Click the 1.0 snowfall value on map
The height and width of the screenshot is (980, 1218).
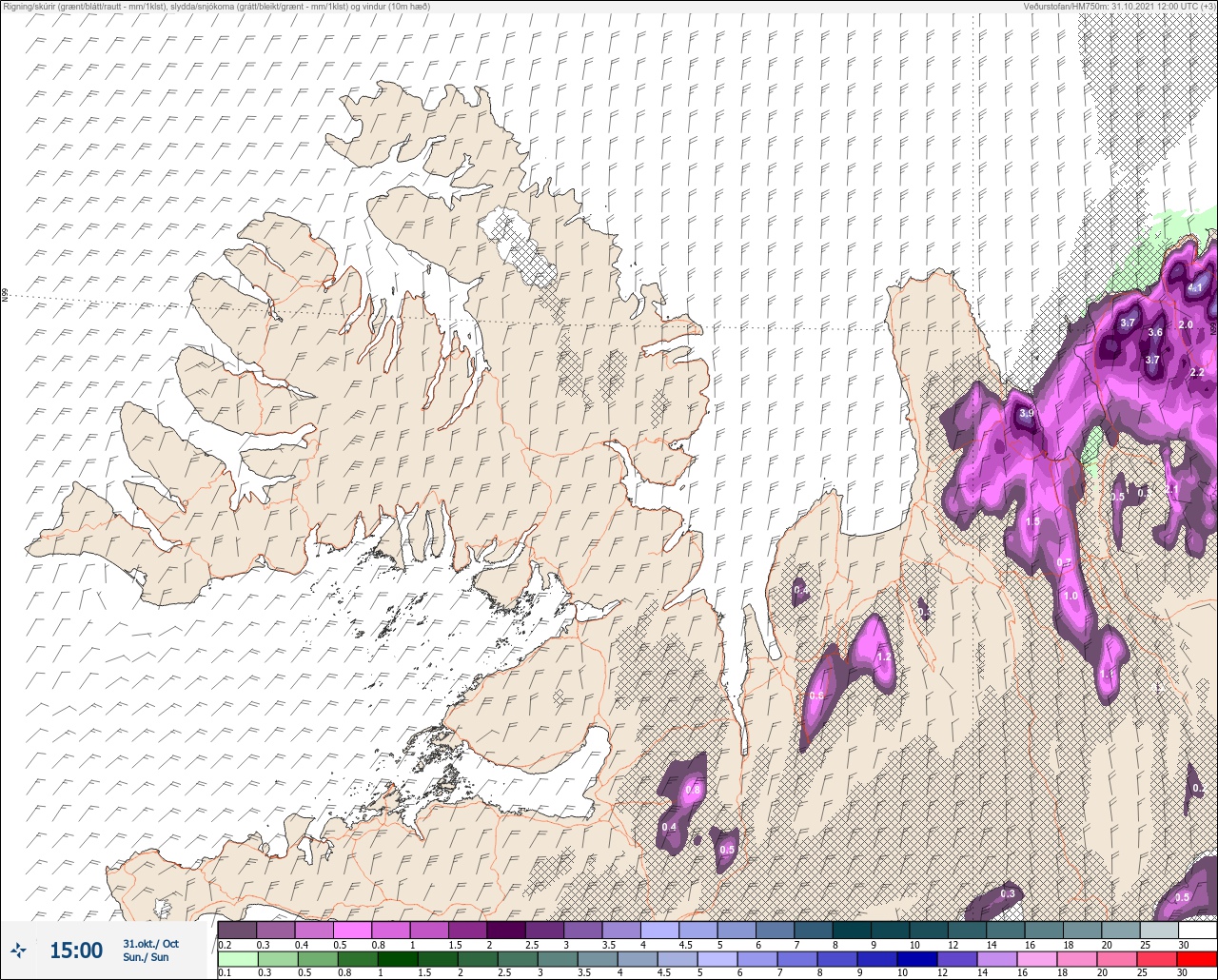pyautogui.click(x=1071, y=596)
